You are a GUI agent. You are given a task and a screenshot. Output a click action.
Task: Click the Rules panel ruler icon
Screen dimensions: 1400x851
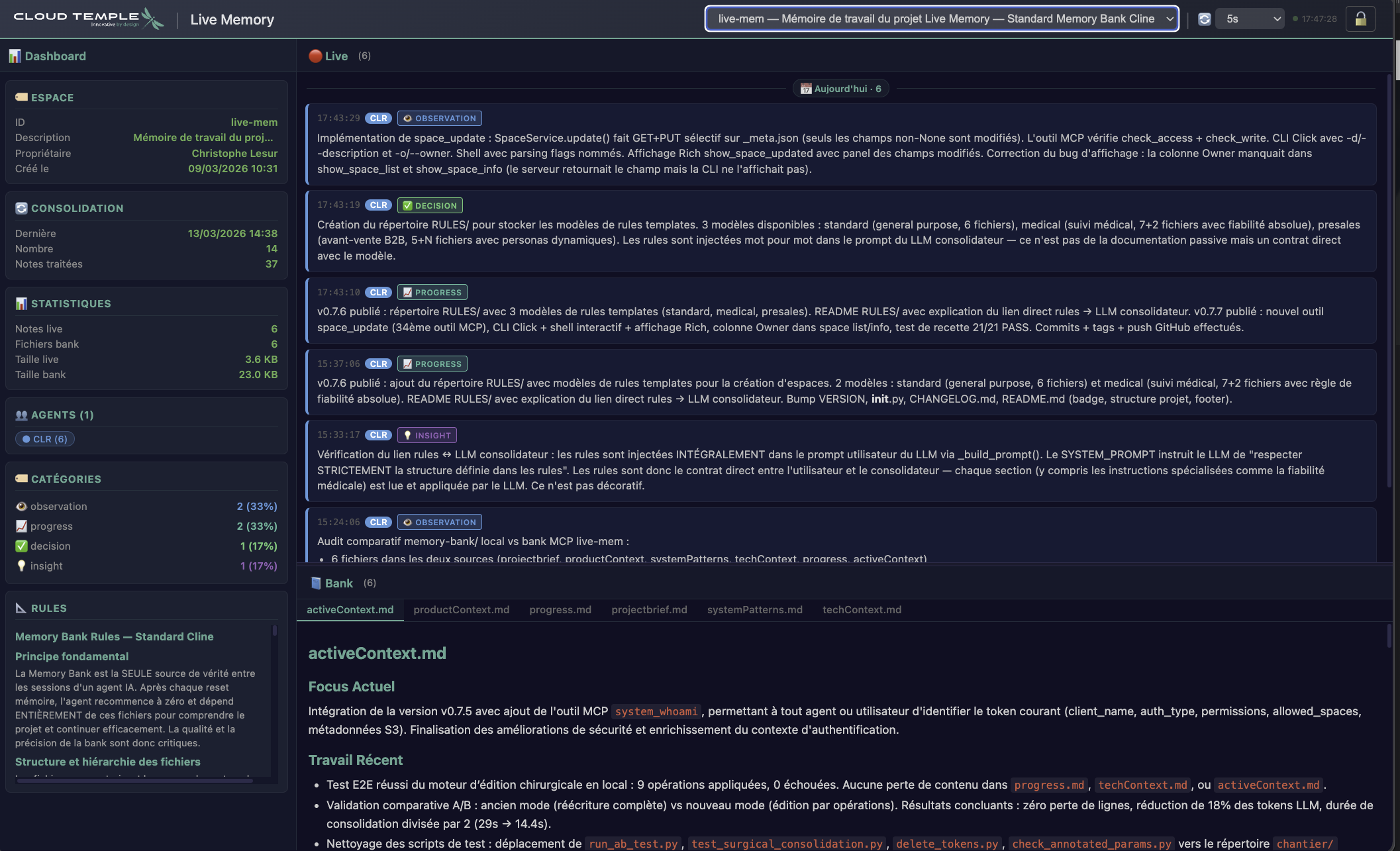(x=21, y=607)
